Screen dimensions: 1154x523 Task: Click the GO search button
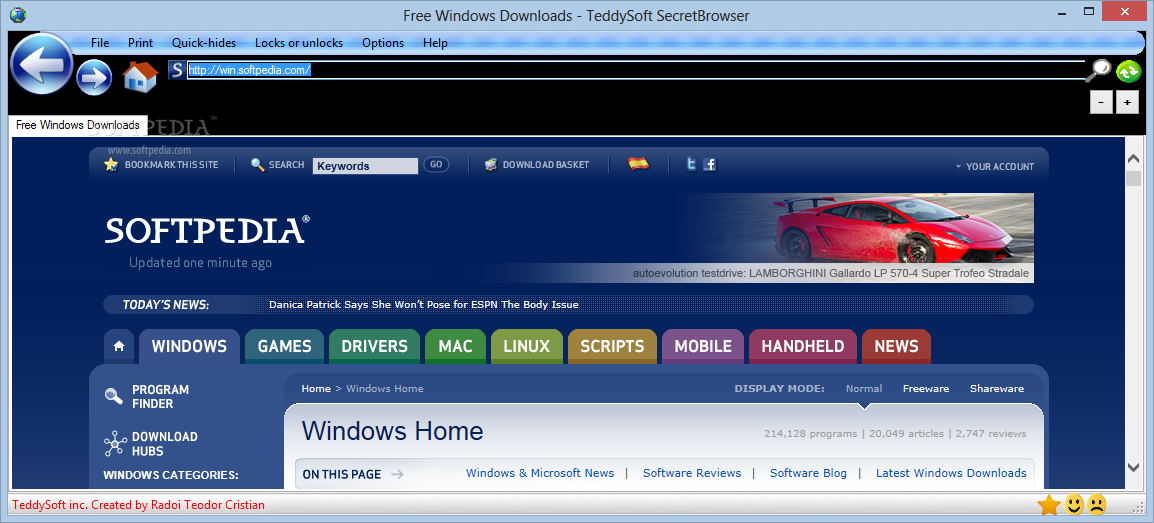(436, 165)
